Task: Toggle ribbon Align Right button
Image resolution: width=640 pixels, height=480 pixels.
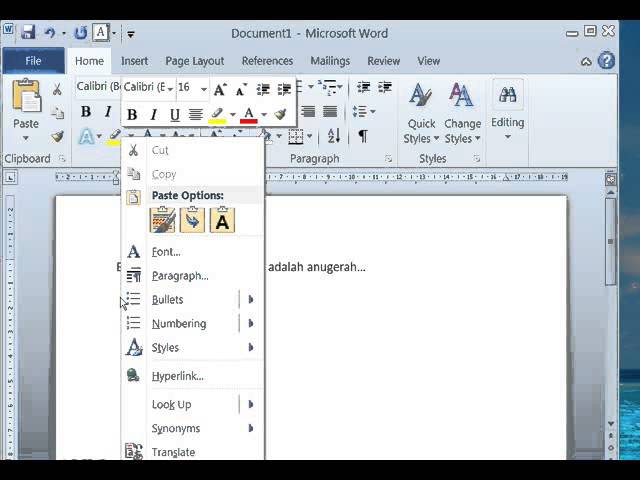Action: [309, 111]
